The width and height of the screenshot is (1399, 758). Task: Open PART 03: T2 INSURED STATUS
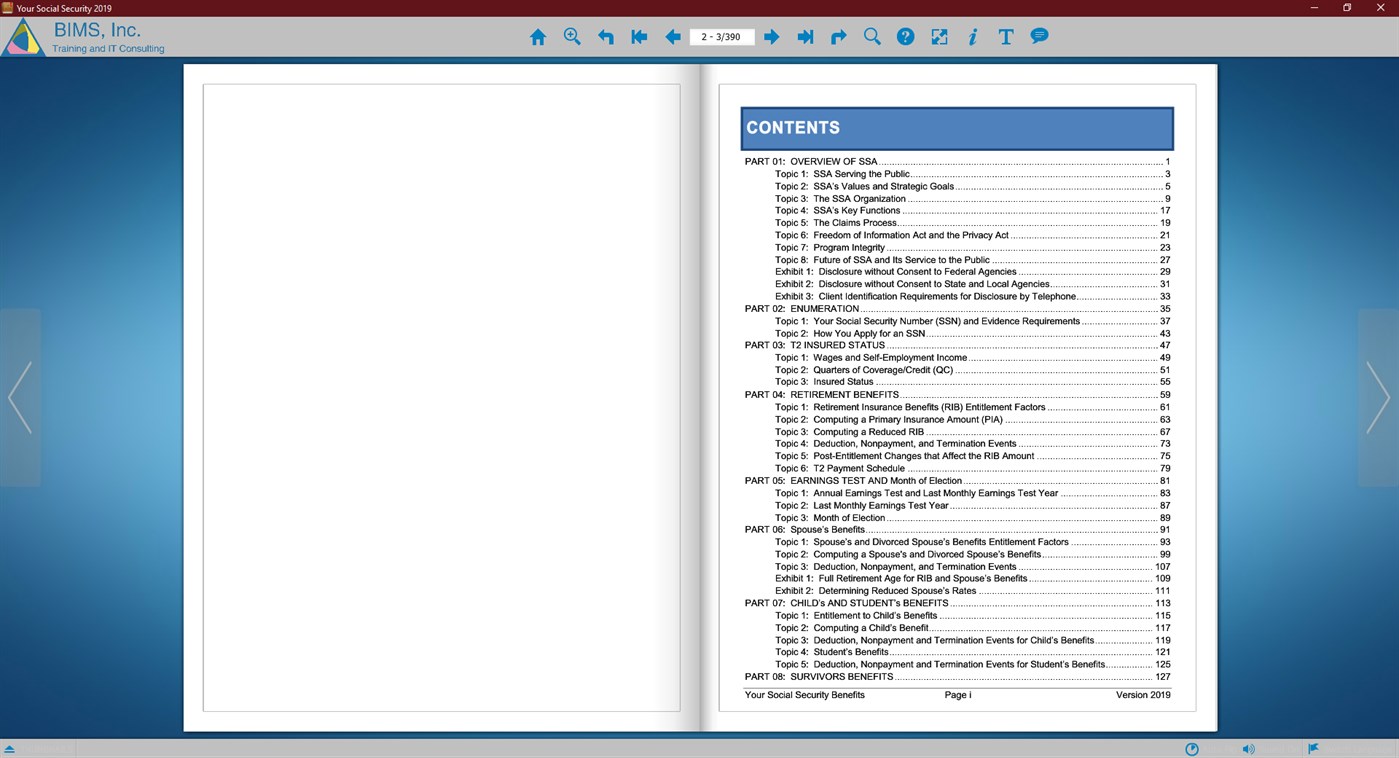[957, 345]
